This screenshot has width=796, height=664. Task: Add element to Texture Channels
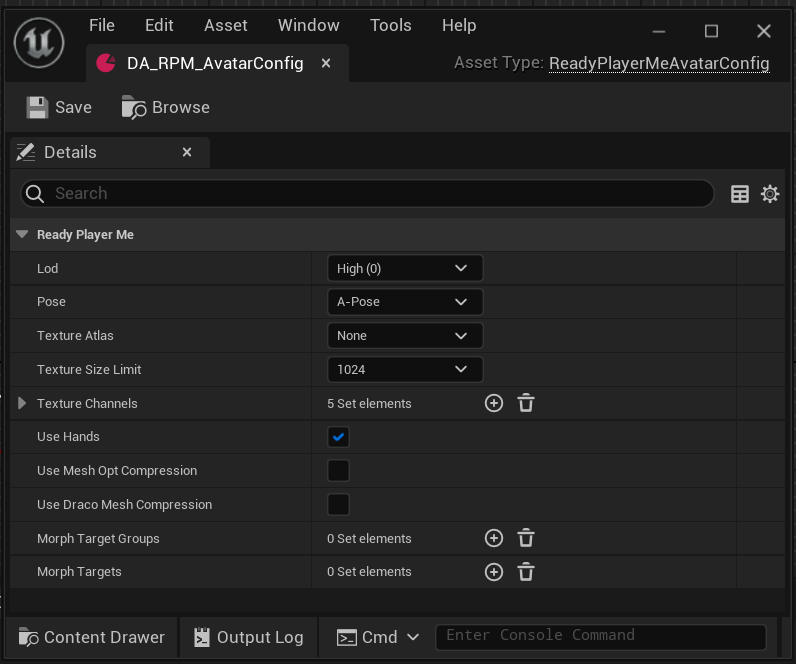click(494, 404)
